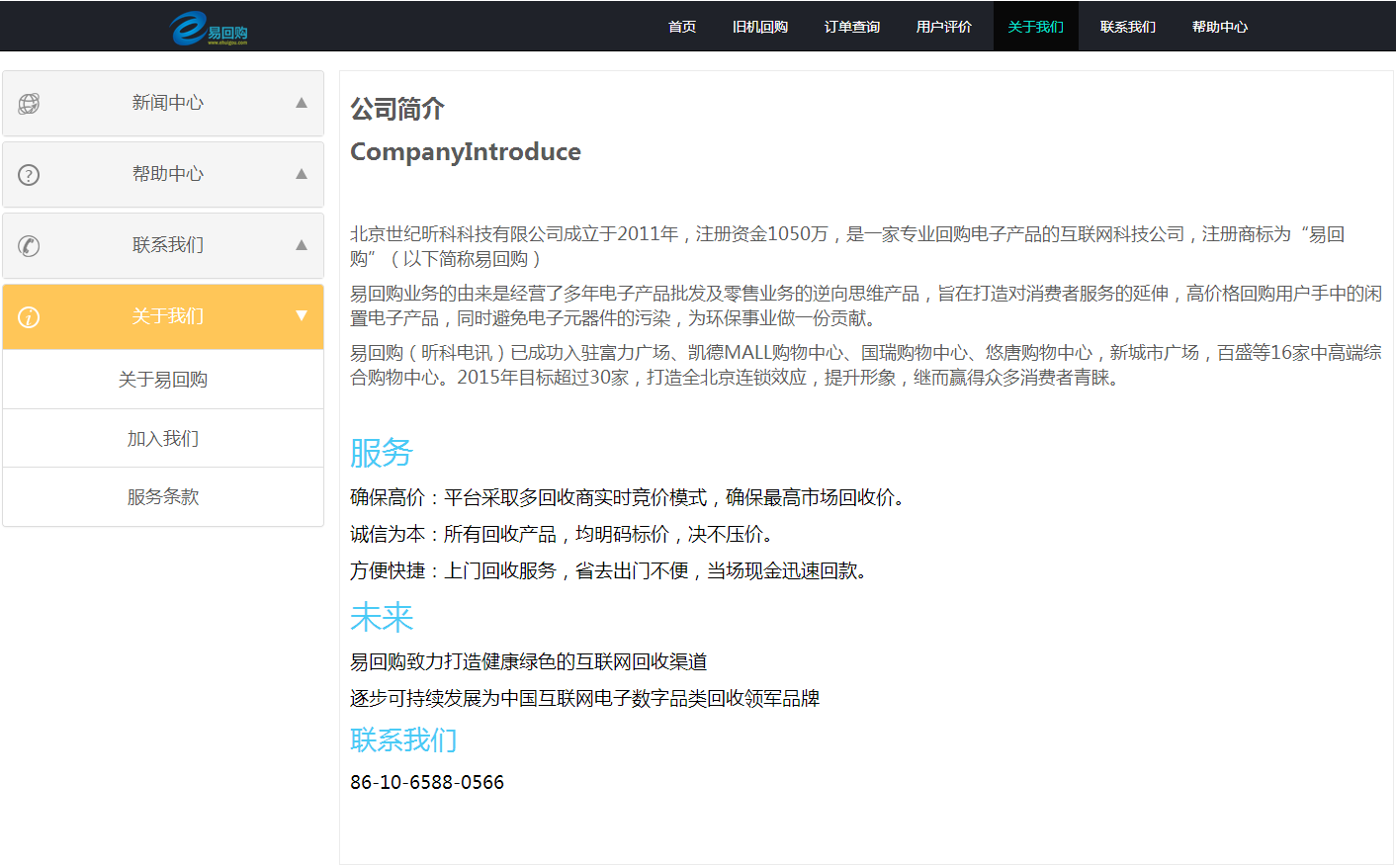The height and width of the screenshot is (868, 1396).
Task: Expand the 帮助中心 section arrow
Action: coord(302,174)
